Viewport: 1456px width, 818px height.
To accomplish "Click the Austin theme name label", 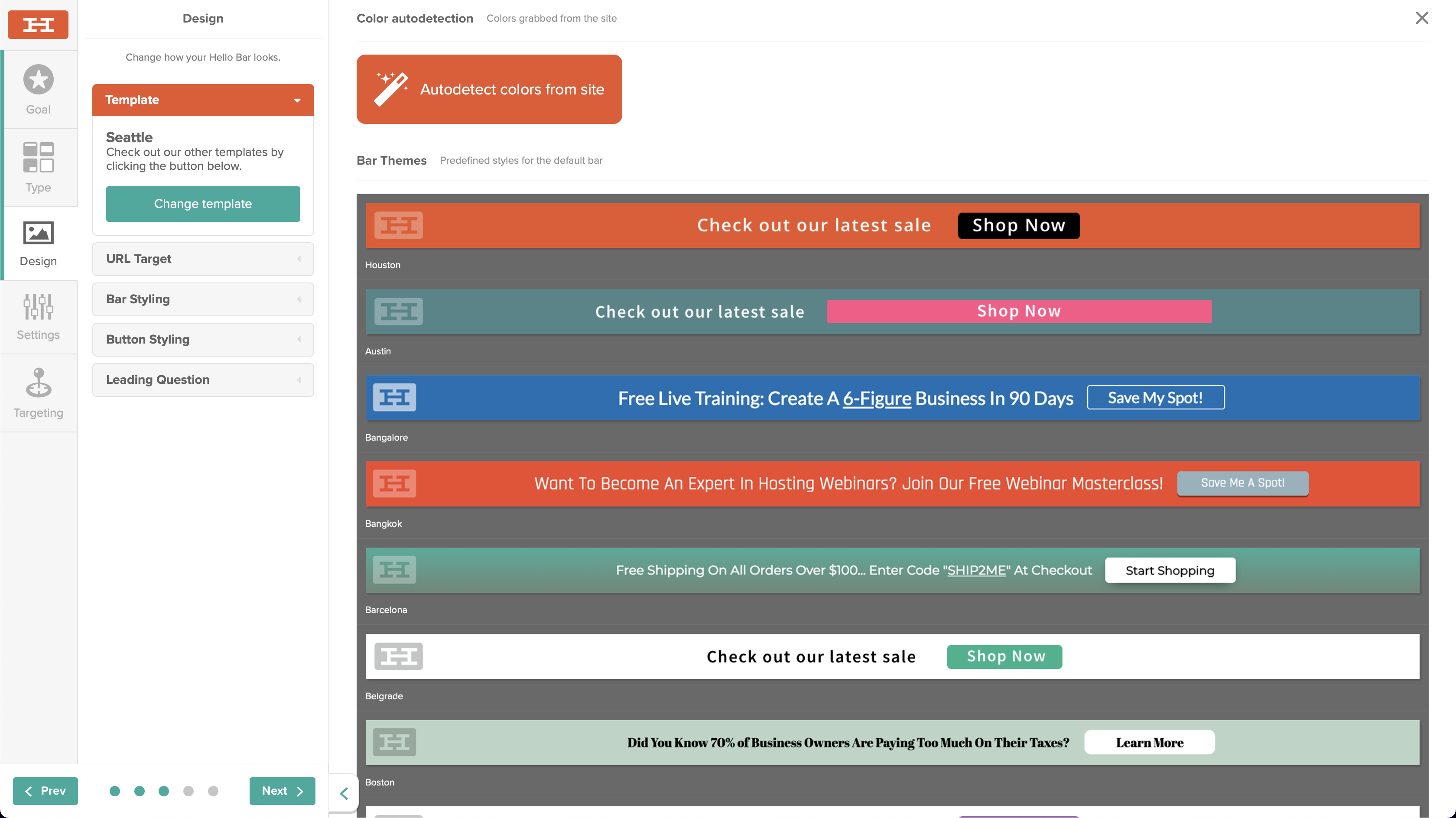I will [378, 351].
